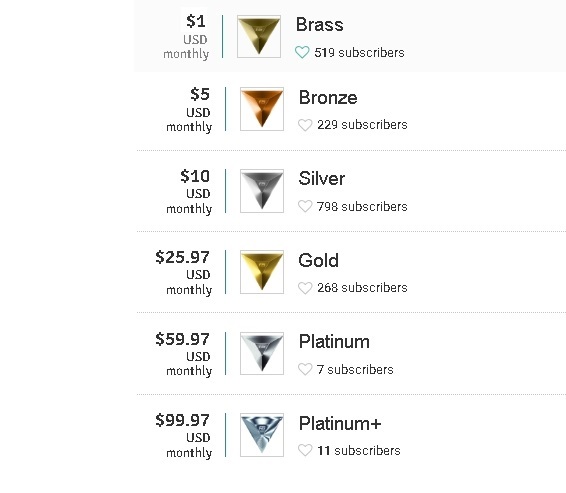Click the Platinum+ tier triangle icon
Screen dimensions: 566x493
tap(262, 435)
